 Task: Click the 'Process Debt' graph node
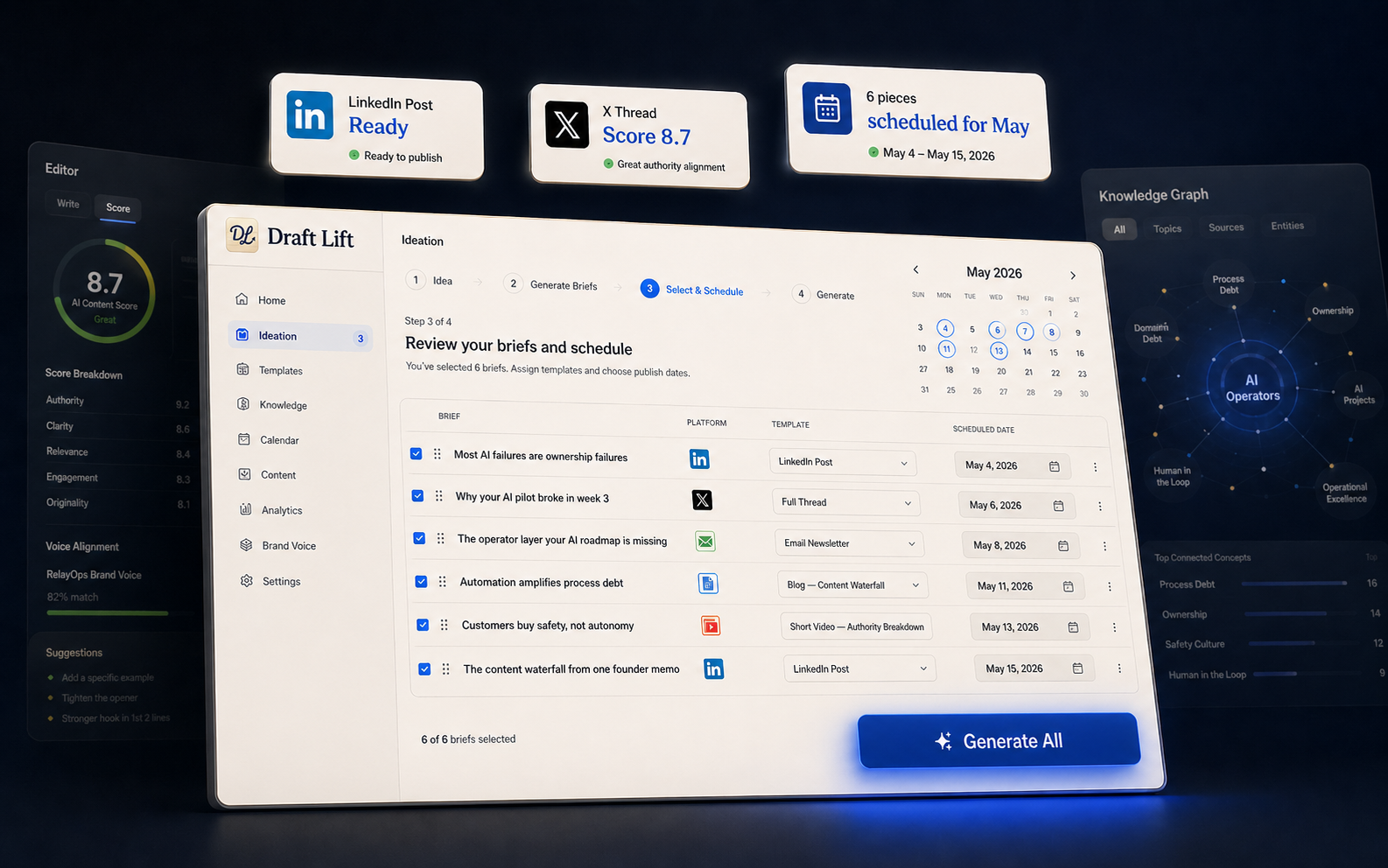click(1229, 284)
